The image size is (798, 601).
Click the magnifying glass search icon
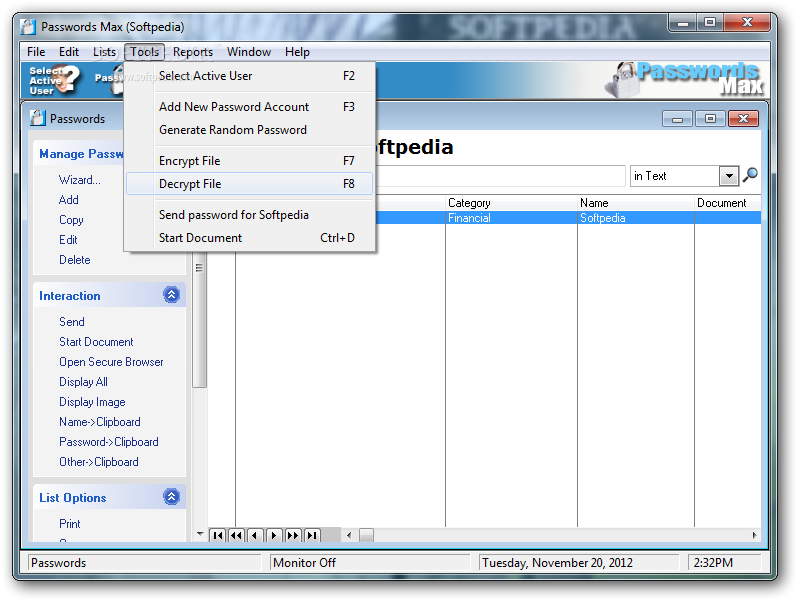click(750, 176)
